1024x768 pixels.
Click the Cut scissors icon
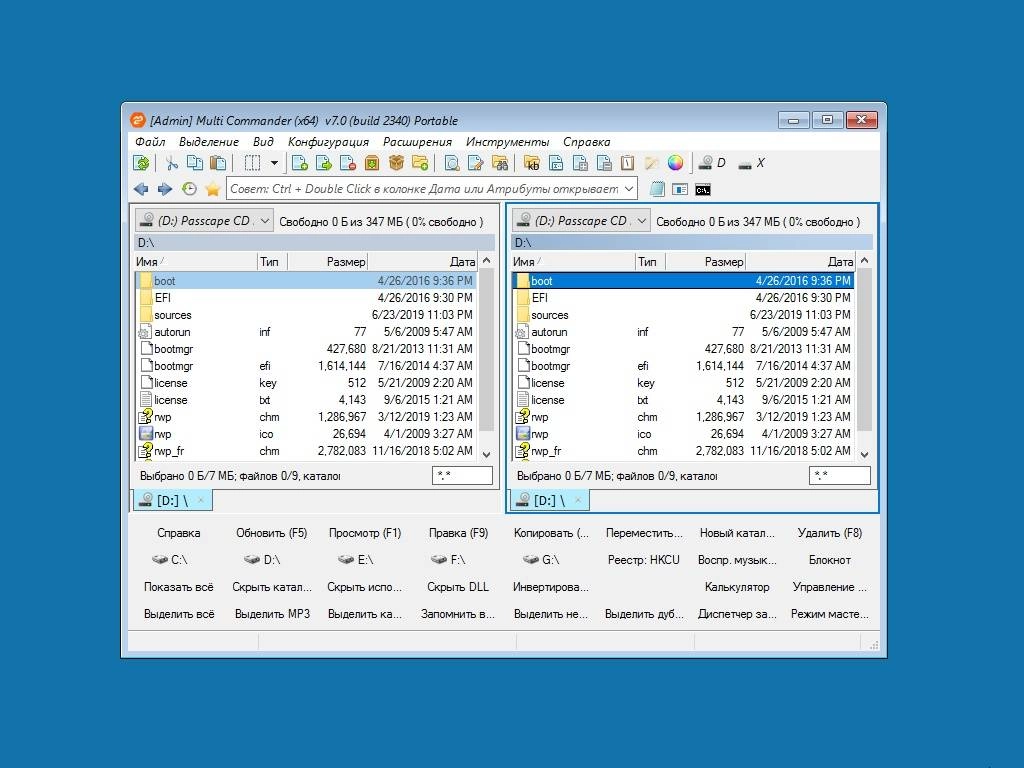coord(172,163)
